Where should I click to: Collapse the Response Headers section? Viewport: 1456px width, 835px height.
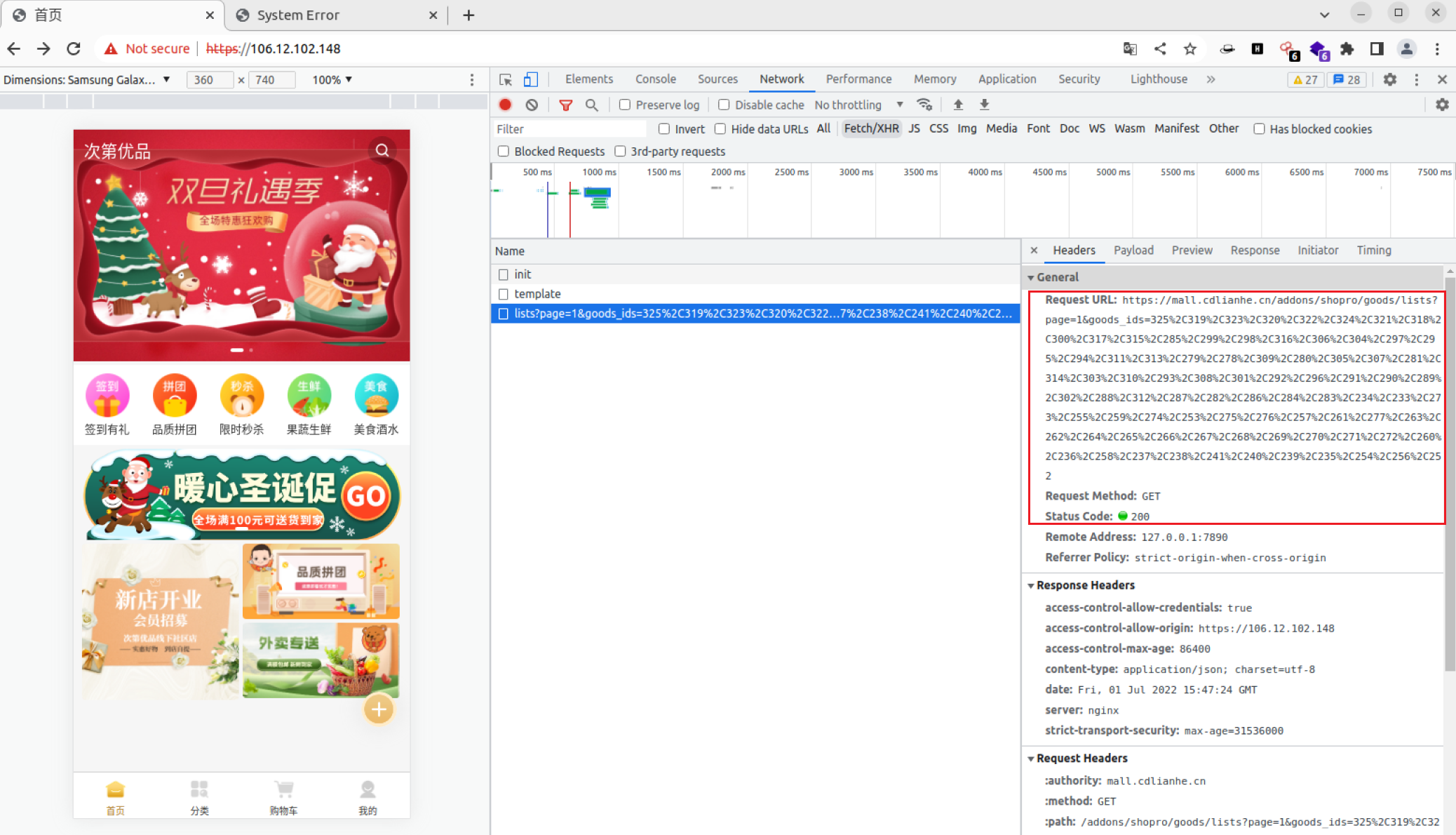point(1084,585)
